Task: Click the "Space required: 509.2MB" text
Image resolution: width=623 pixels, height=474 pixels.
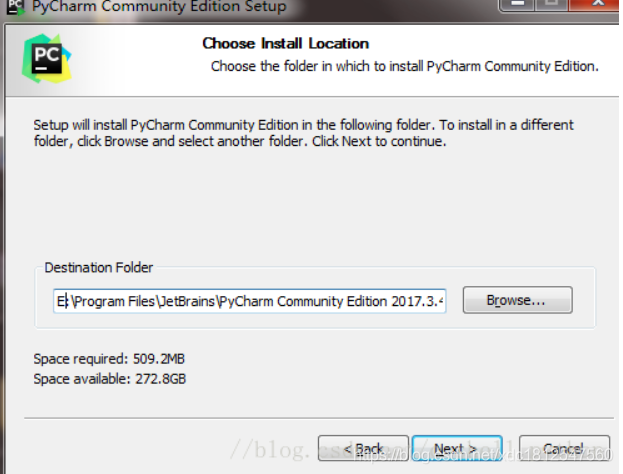Action: pos(109,359)
